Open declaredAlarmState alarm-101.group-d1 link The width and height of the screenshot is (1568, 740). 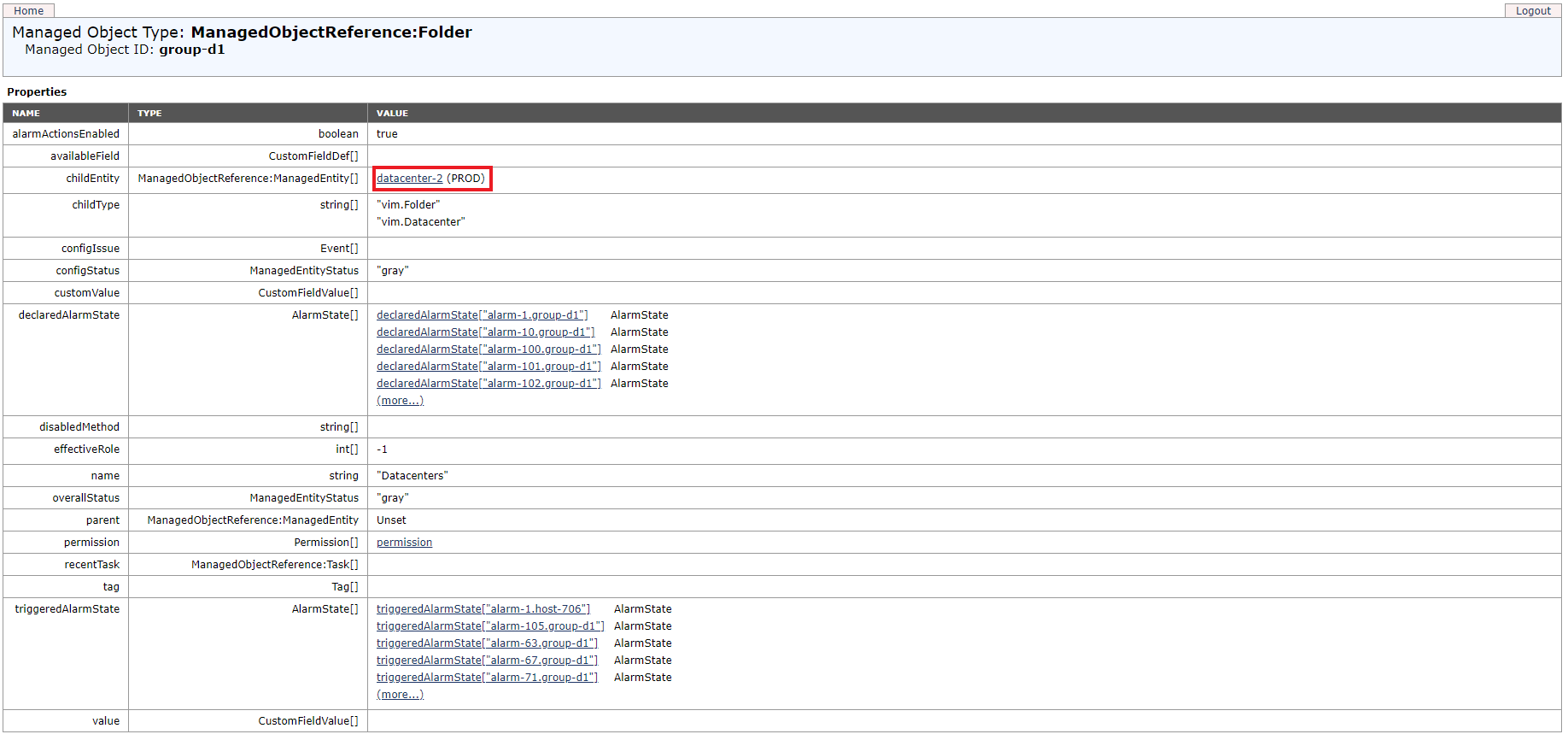489,367
